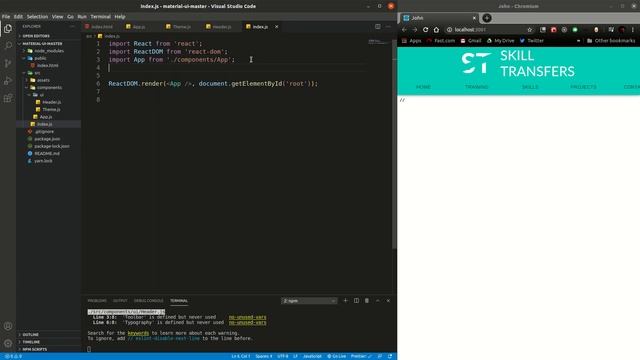Open the File menu
Image resolution: width=640 pixels, height=360 pixels.
tap(6, 17)
